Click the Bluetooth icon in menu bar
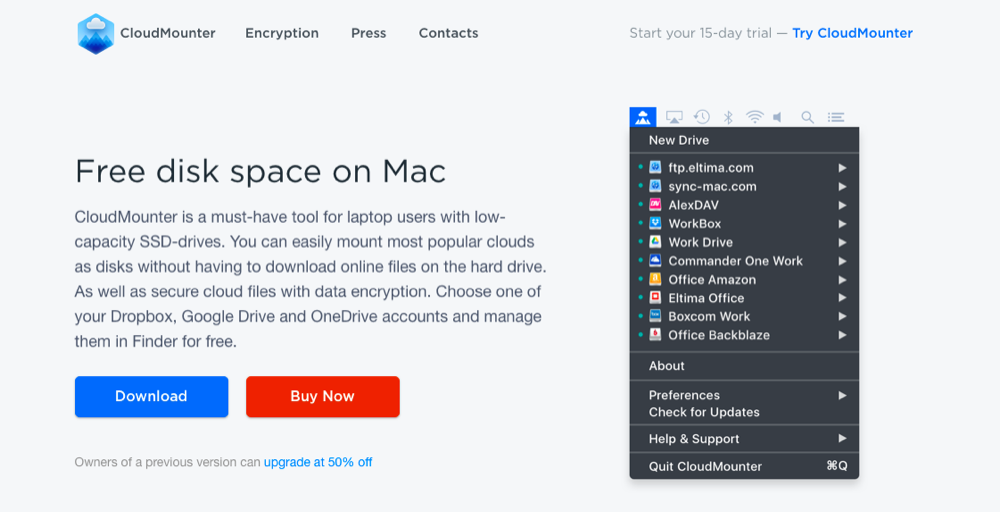The image size is (1000, 512). 728,117
